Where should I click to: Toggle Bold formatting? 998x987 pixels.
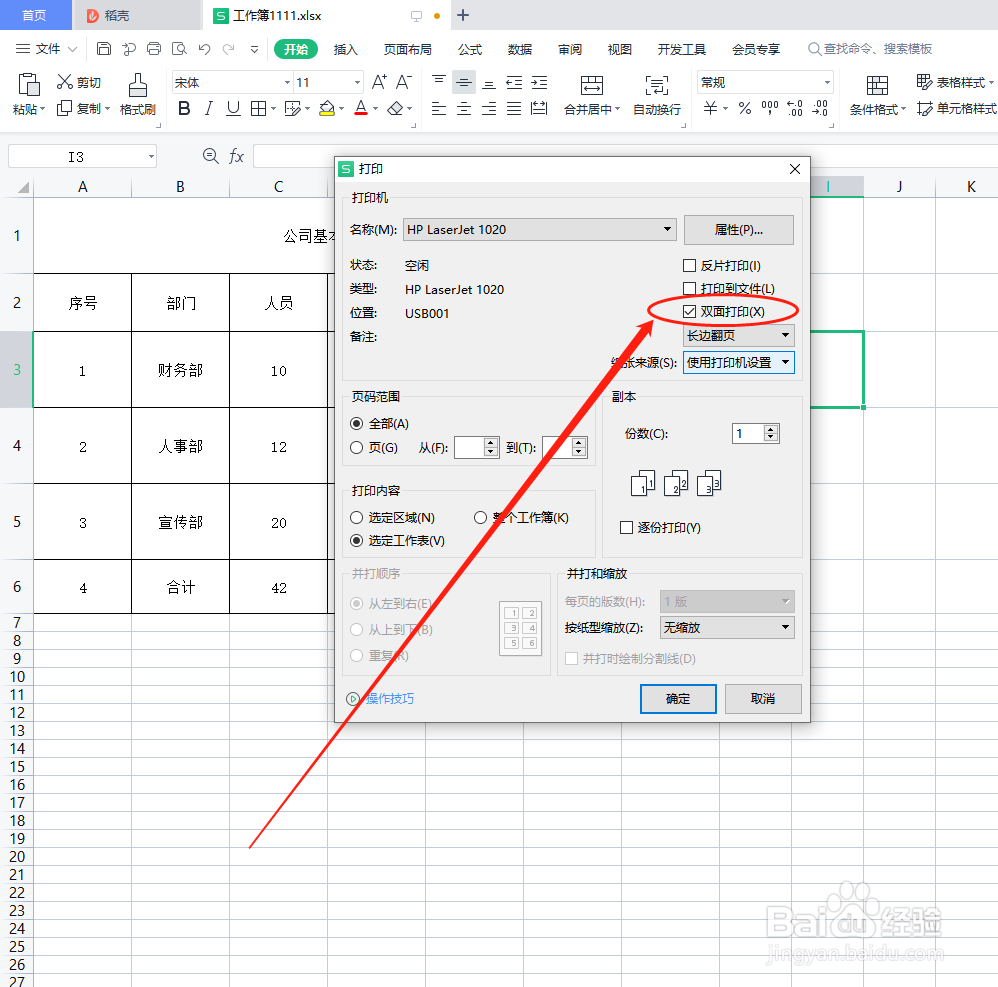click(184, 109)
